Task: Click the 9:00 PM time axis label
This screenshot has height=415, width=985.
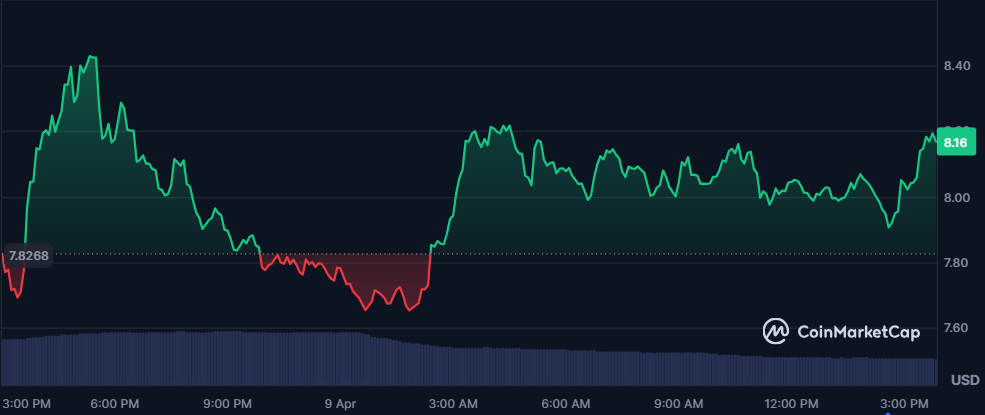Action: (x=227, y=403)
